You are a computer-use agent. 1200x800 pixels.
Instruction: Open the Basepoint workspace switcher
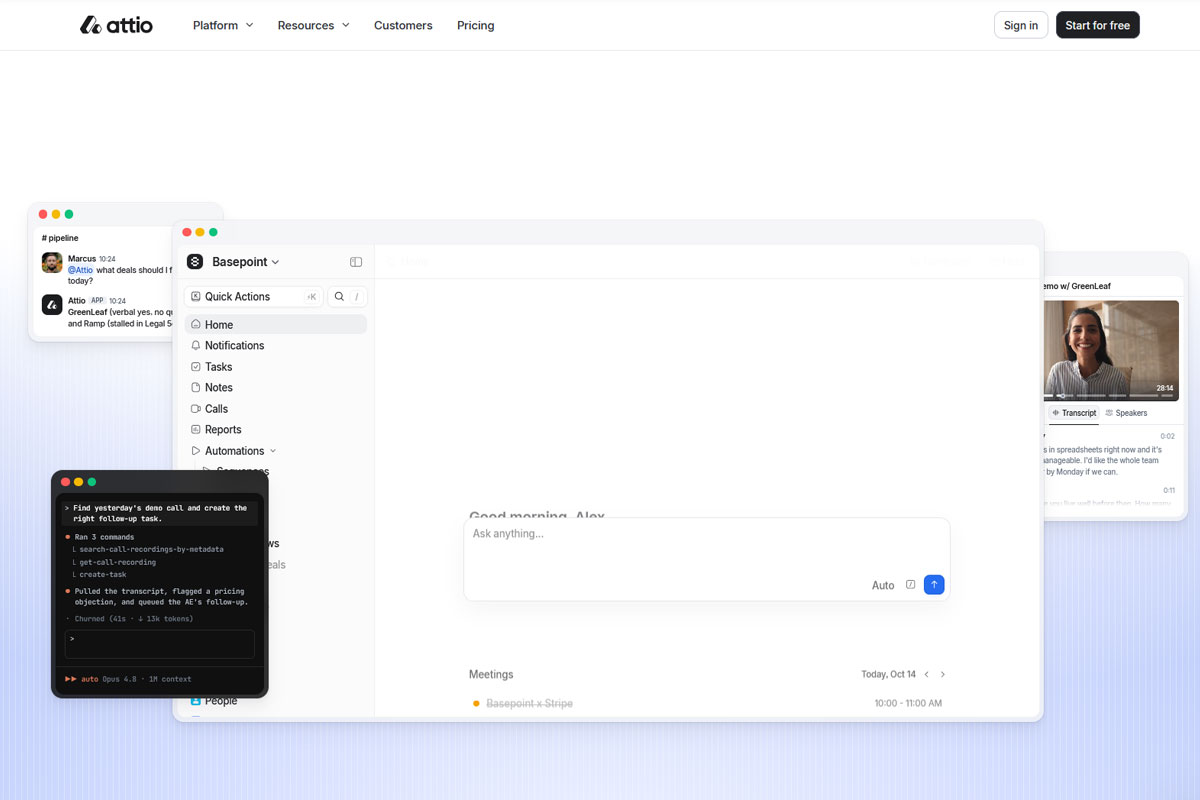pyautogui.click(x=245, y=262)
